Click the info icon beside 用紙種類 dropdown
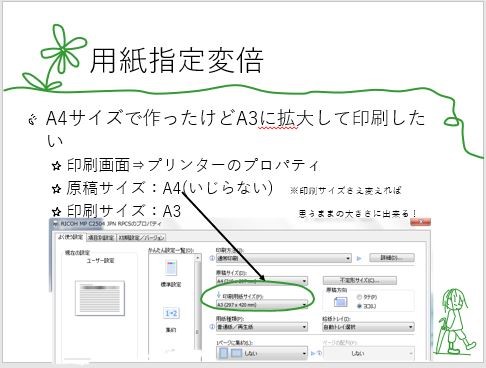Screen dimensions: 486x368 click(212, 327)
